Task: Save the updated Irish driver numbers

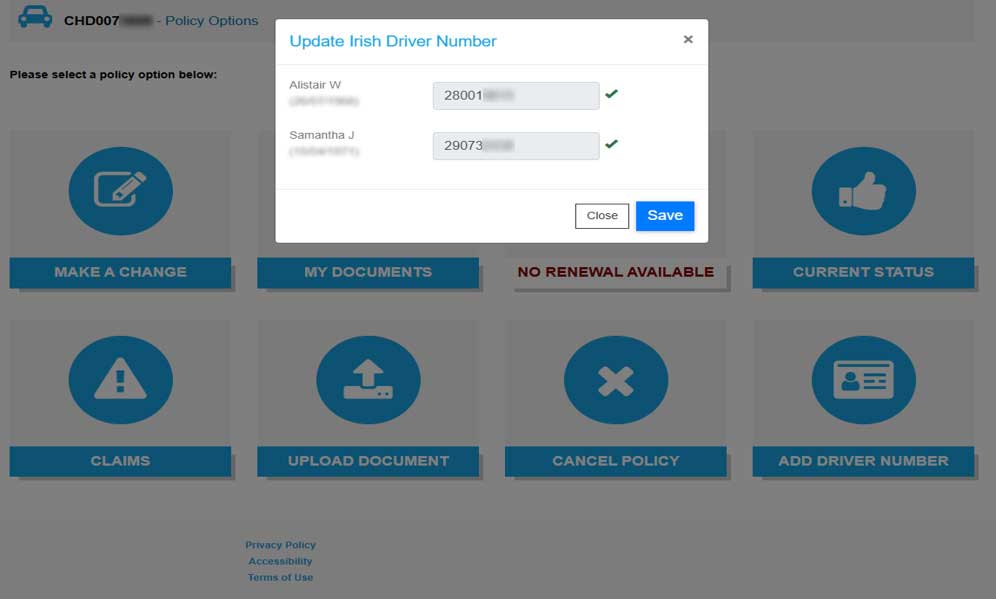Action: click(x=664, y=215)
